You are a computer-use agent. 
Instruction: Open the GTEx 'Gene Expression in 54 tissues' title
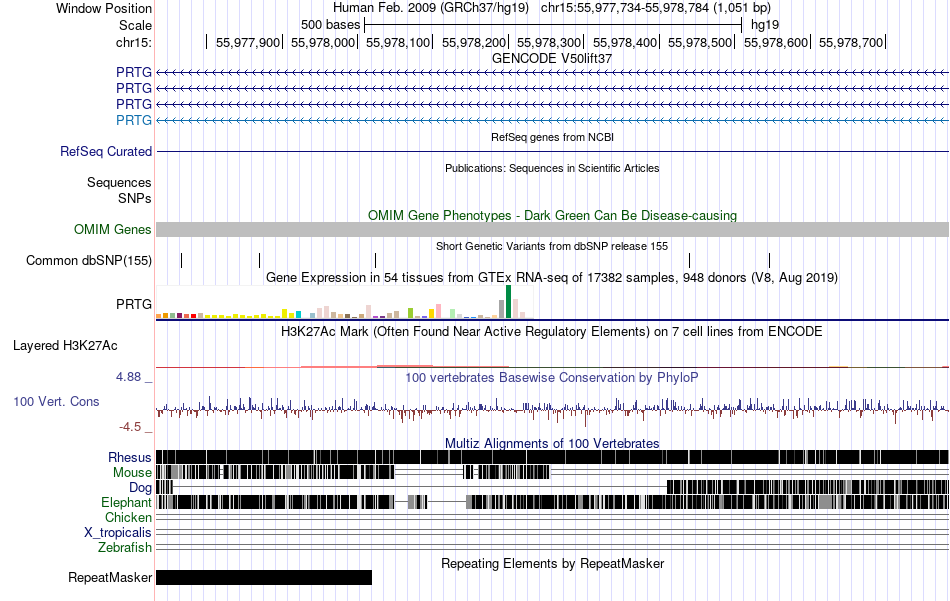(x=552, y=277)
